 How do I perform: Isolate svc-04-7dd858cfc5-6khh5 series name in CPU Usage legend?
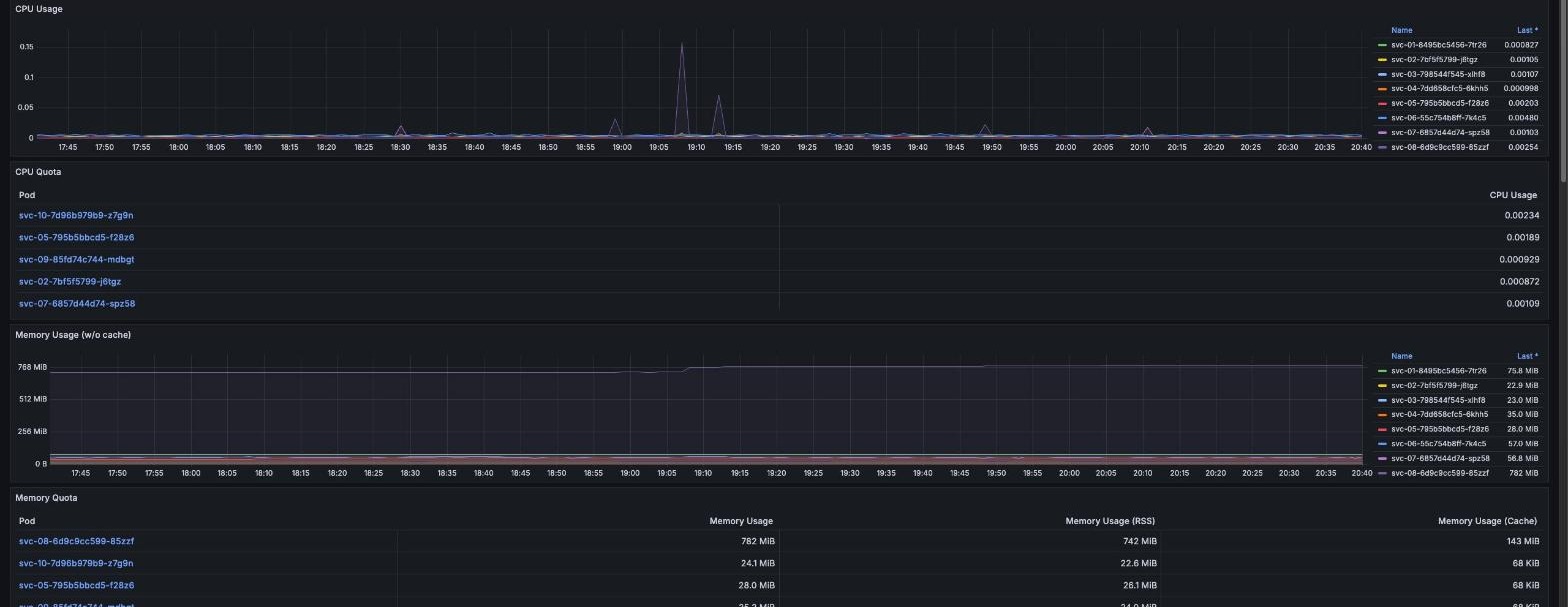1439,89
